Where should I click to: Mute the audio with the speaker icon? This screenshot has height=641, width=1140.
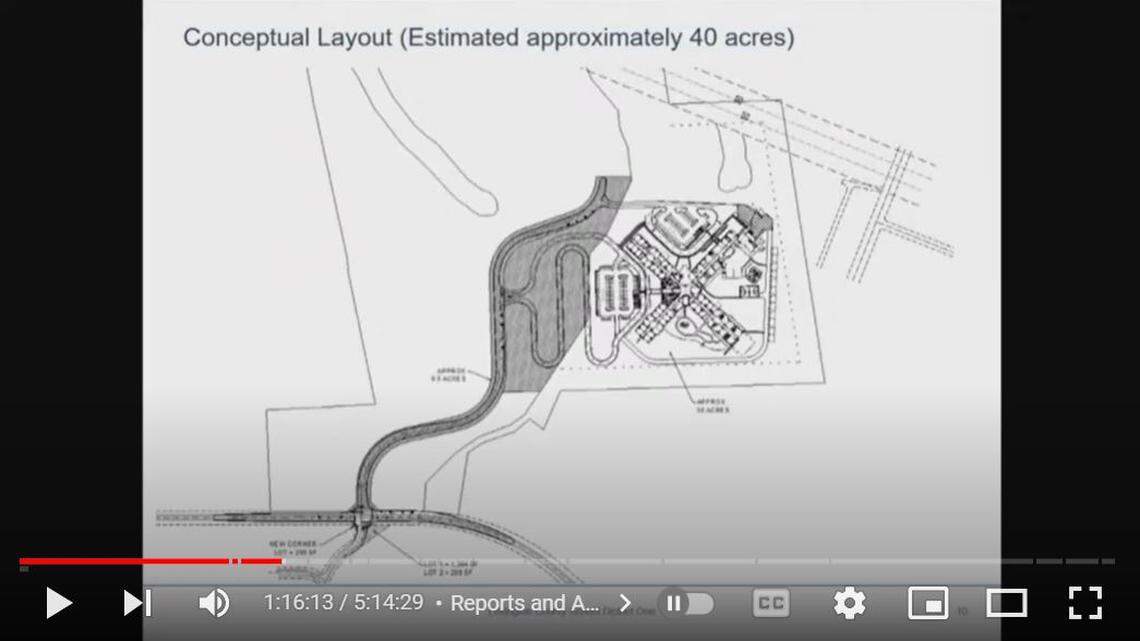click(x=213, y=603)
